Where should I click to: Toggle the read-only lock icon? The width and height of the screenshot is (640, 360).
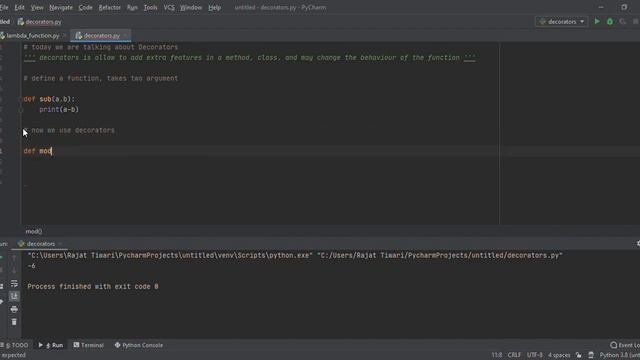pos(579,355)
